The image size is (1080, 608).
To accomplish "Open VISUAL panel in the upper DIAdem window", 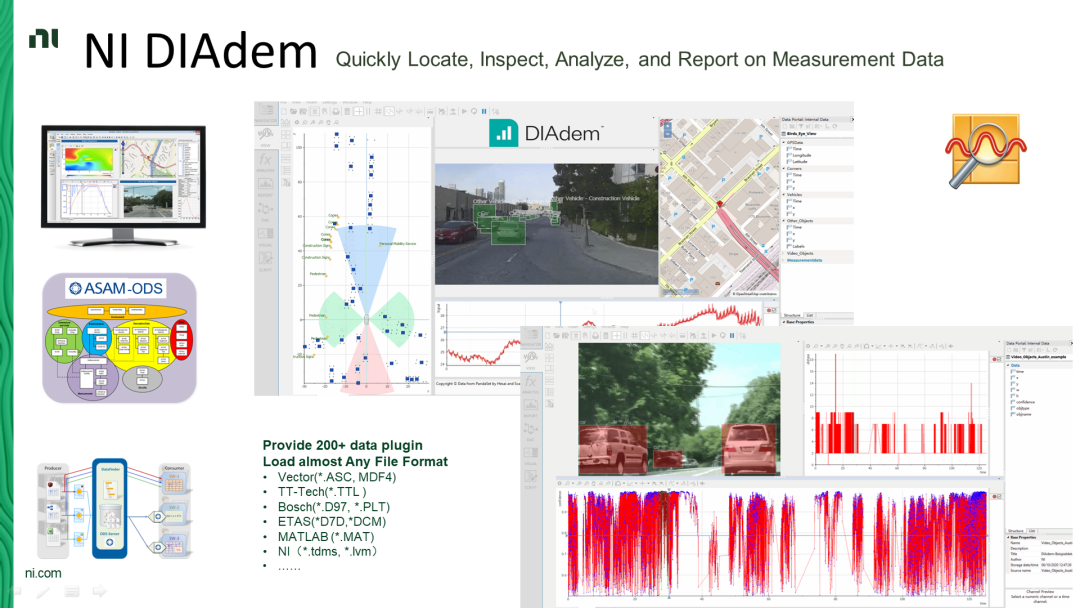I will pos(265,237).
